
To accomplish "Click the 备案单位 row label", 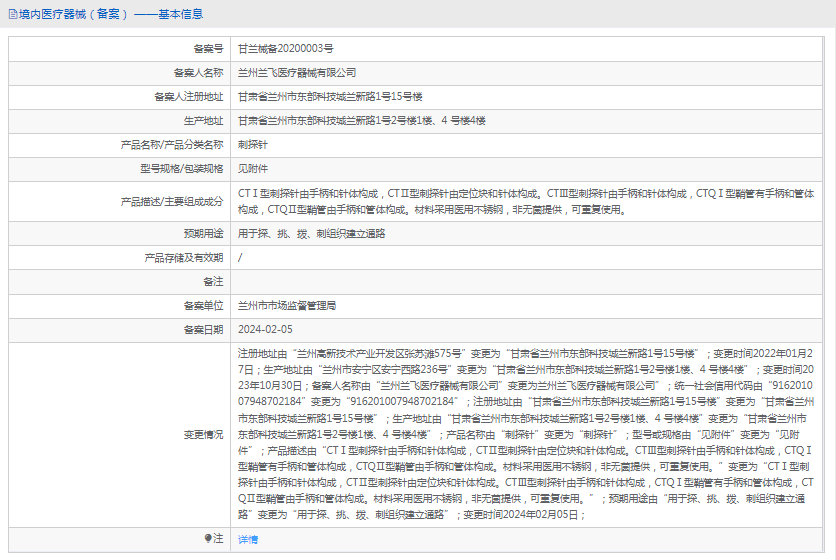I will 204,306.
